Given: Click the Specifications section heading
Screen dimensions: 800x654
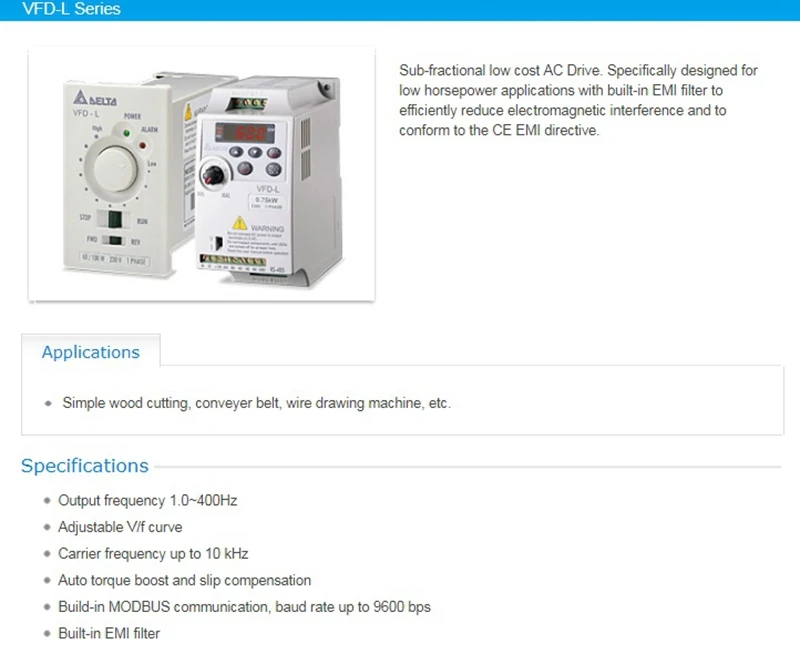Looking at the screenshot, I should (85, 466).
